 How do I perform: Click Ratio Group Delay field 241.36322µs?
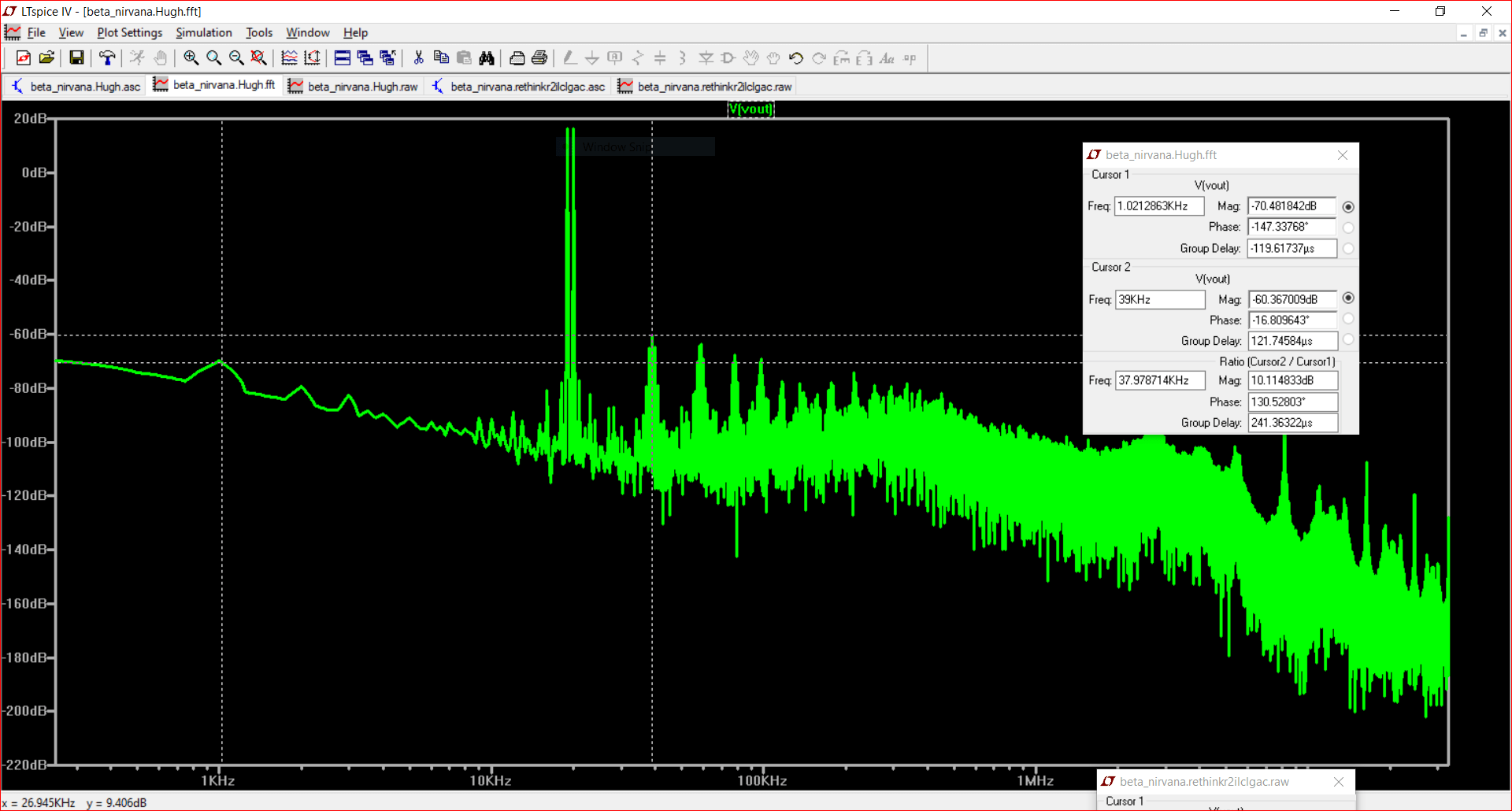point(1293,423)
